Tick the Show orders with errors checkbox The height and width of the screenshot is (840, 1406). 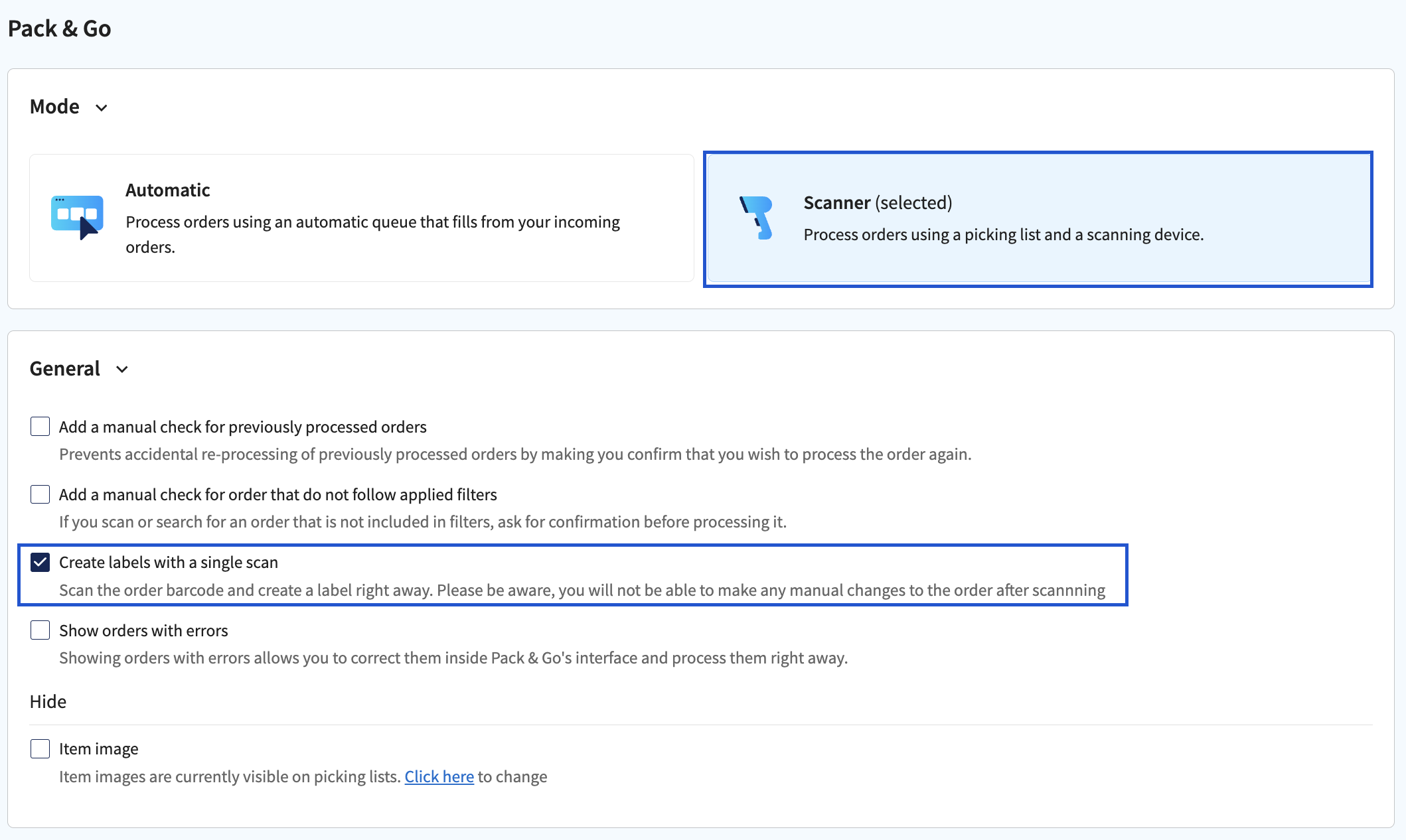click(x=40, y=630)
